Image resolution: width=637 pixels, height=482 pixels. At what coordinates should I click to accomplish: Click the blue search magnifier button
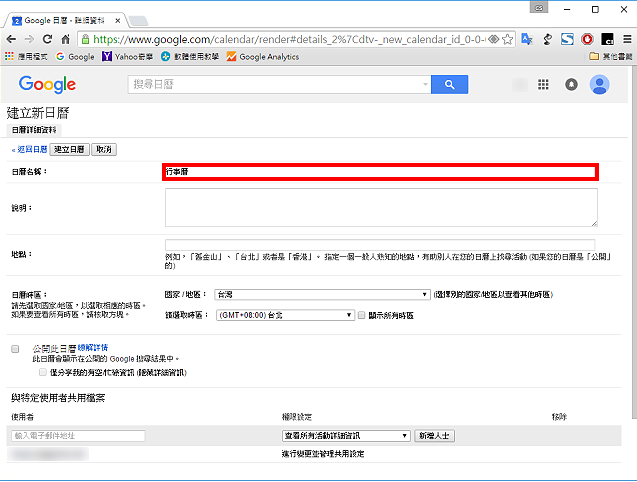click(x=449, y=85)
